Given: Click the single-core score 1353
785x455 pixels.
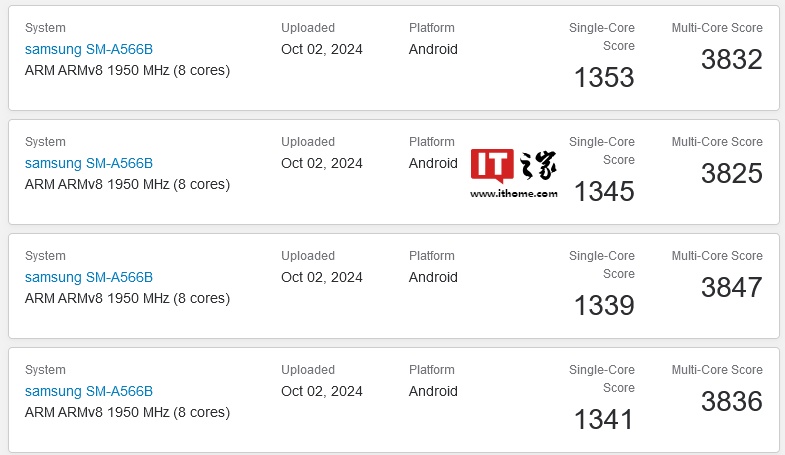Looking at the screenshot, I should [x=604, y=78].
